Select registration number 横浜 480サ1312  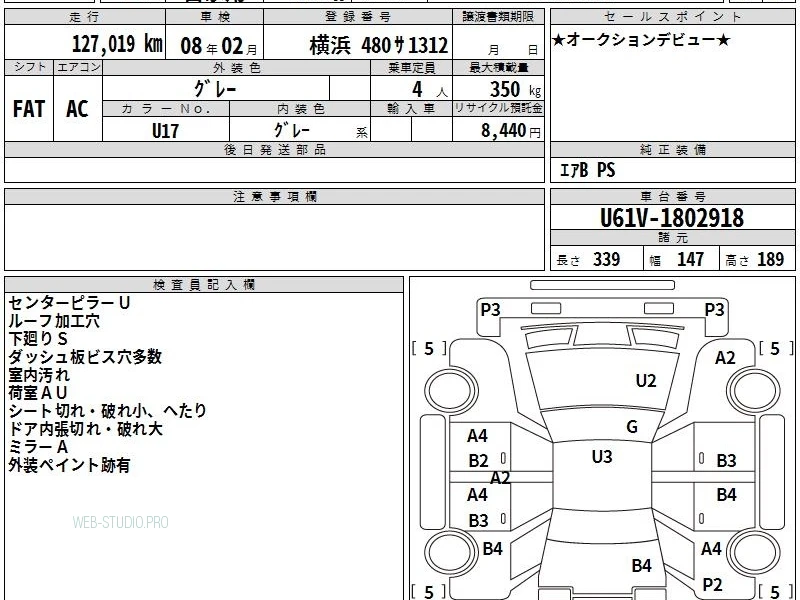click(379, 45)
